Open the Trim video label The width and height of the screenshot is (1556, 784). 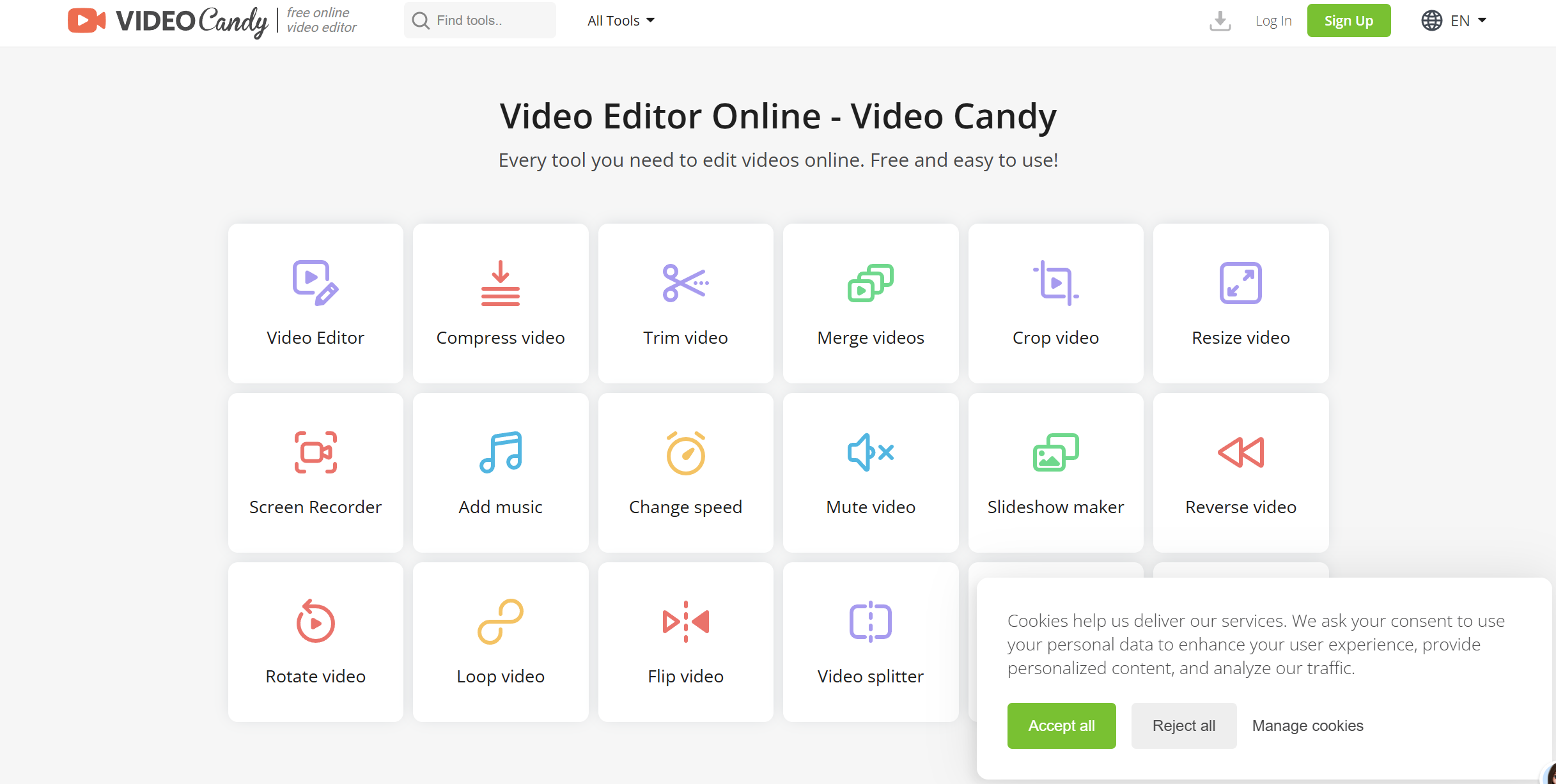[x=685, y=337]
